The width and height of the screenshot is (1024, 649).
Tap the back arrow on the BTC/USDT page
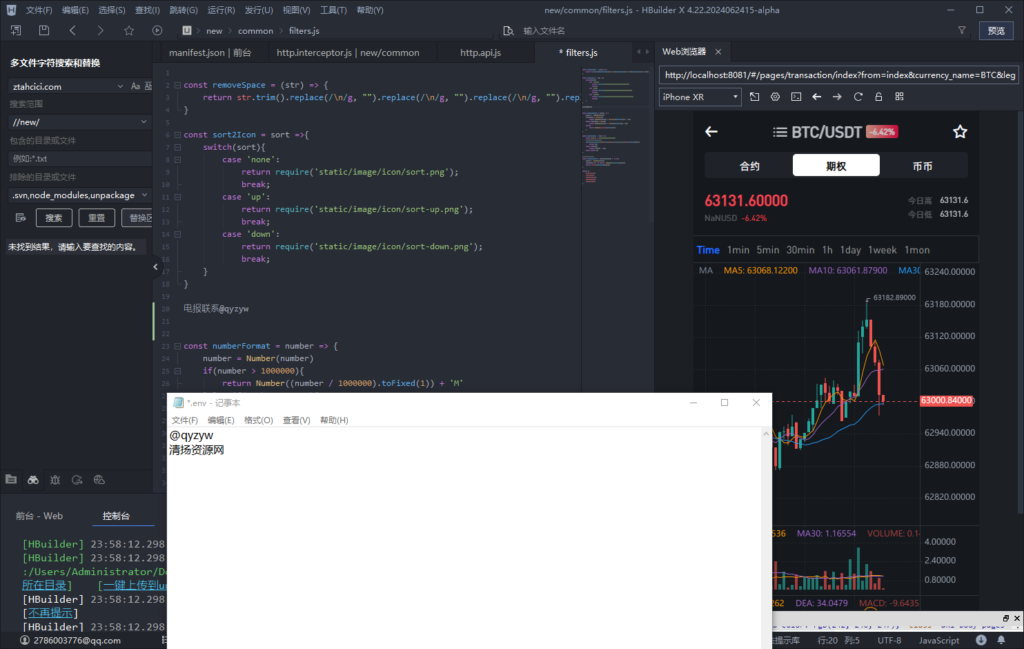point(711,132)
